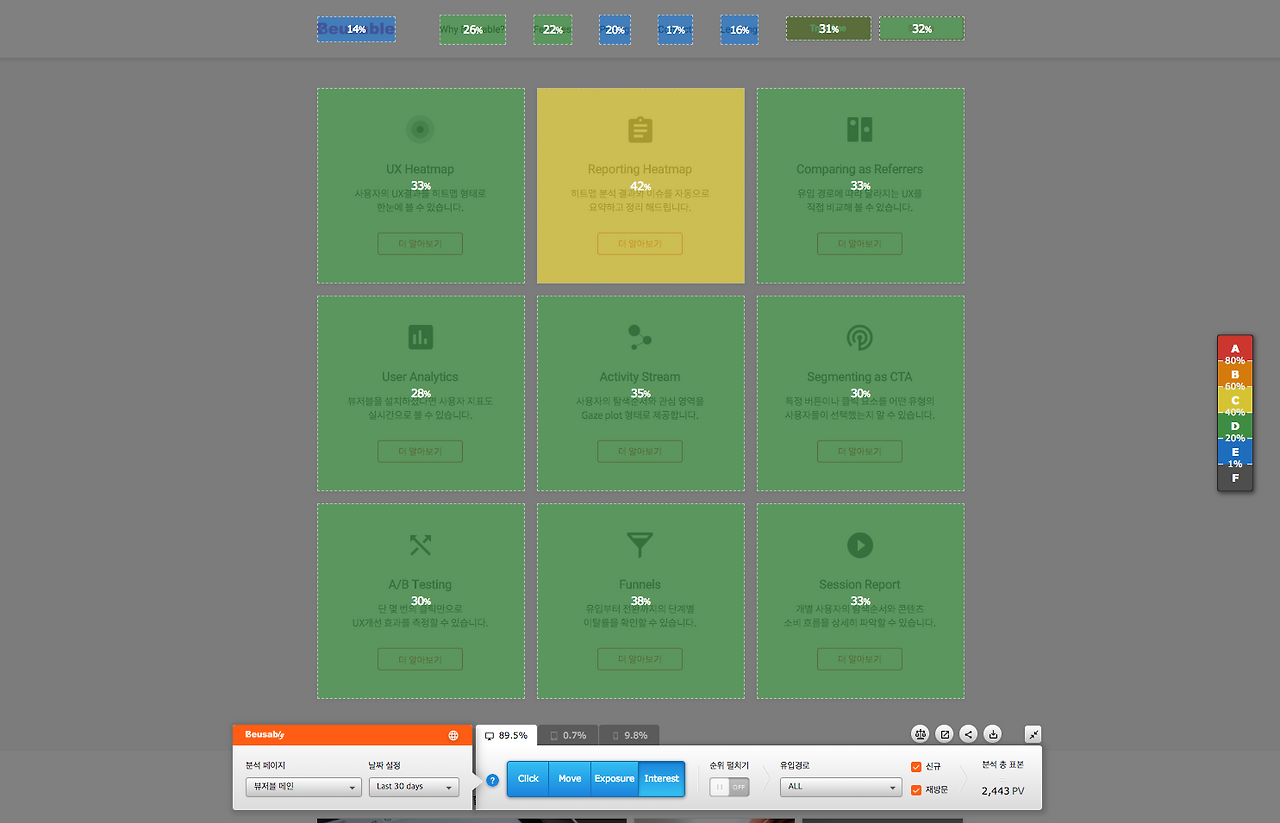The image size is (1280, 823).
Task: Collapse the panel with the minimize arrows icon
Action: [x=1033, y=734]
